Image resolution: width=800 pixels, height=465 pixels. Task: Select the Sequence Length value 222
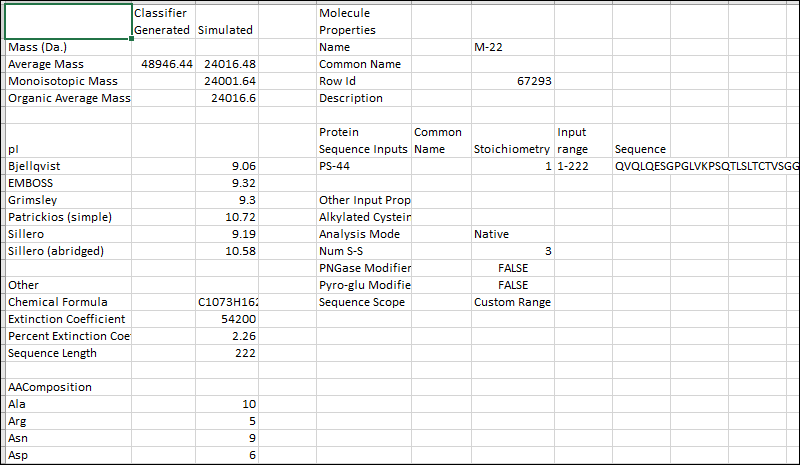pos(226,353)
